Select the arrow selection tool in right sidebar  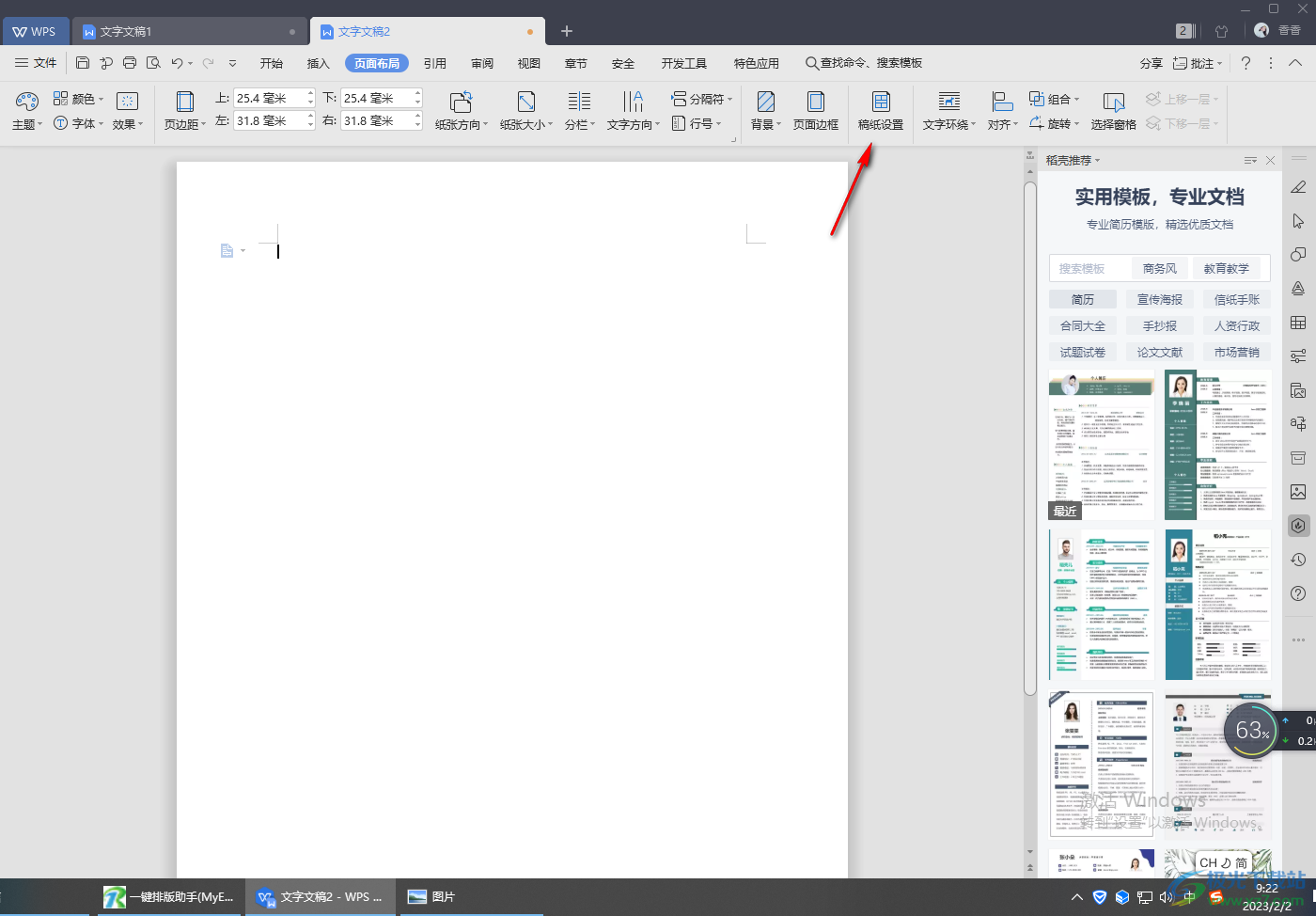[x=1298, y=221]
